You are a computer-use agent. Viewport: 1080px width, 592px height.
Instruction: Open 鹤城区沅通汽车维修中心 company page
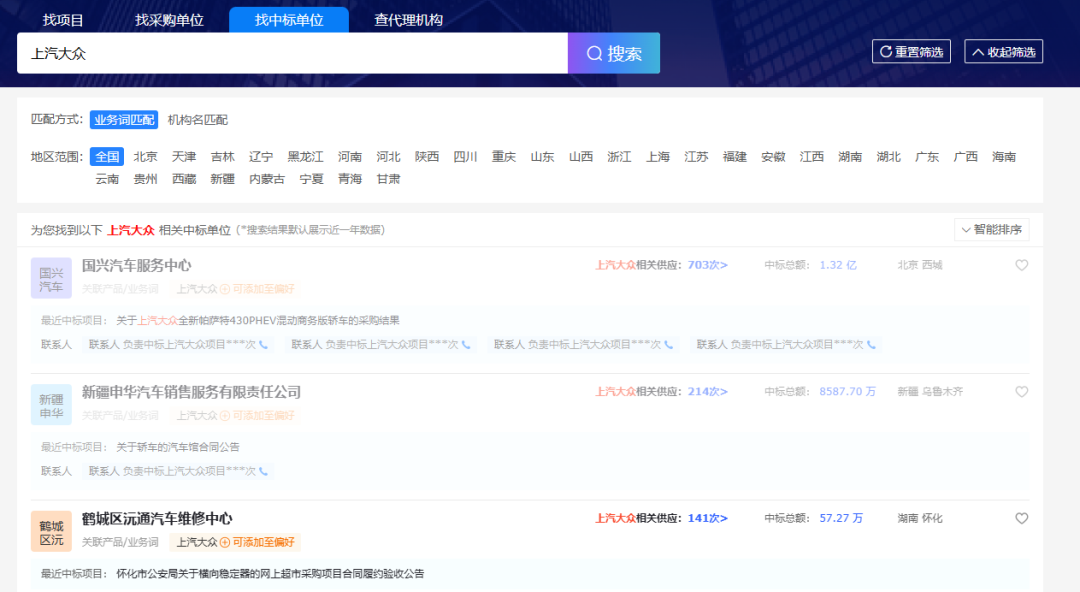[157, 518]
